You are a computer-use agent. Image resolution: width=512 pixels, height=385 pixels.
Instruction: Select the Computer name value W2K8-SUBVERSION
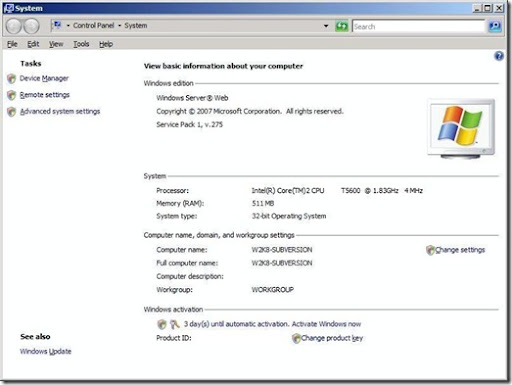(x=282, y=250)
